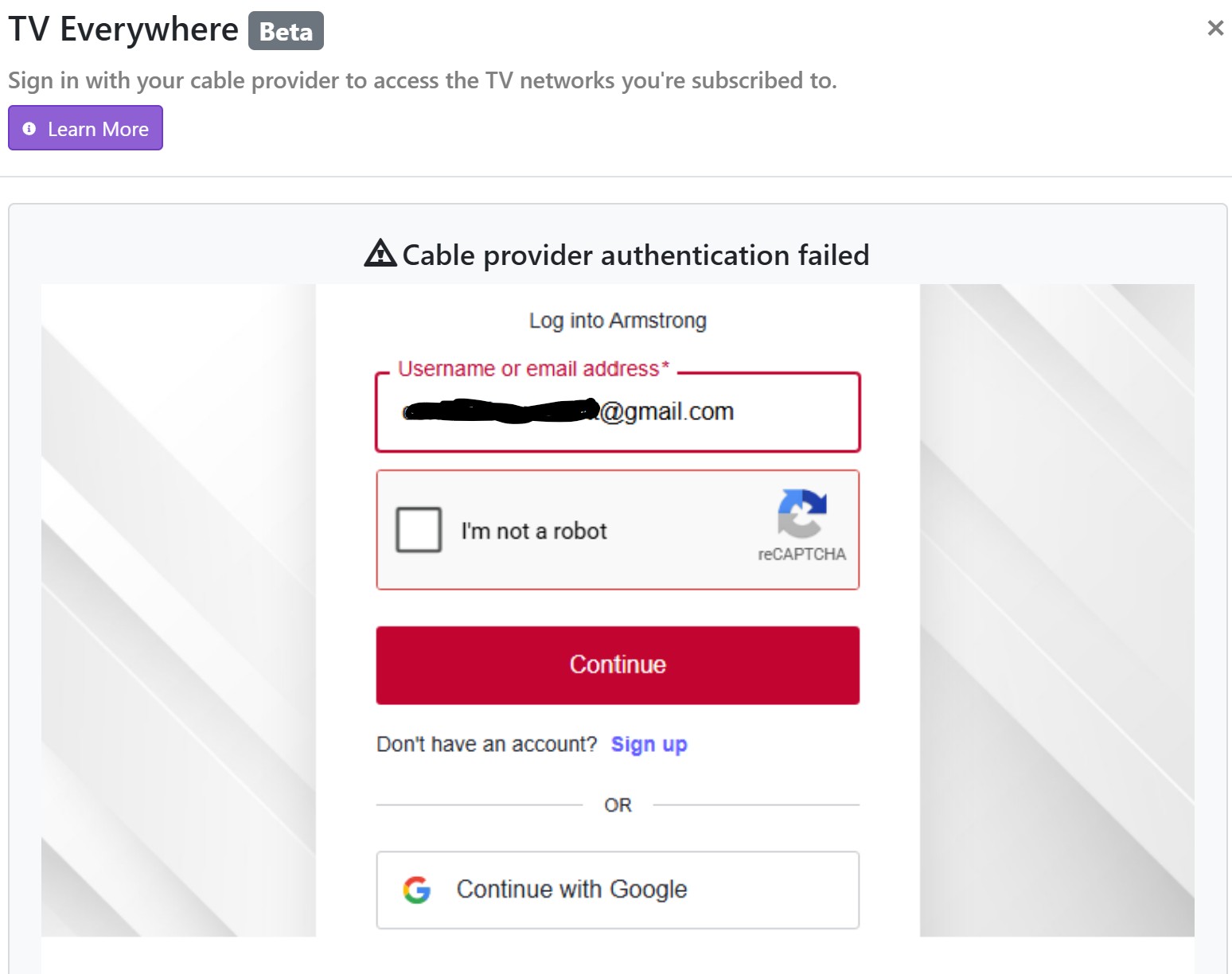Click the info icon on Learn More
This screenshot has height=974, width=1232.
point(29,129)
